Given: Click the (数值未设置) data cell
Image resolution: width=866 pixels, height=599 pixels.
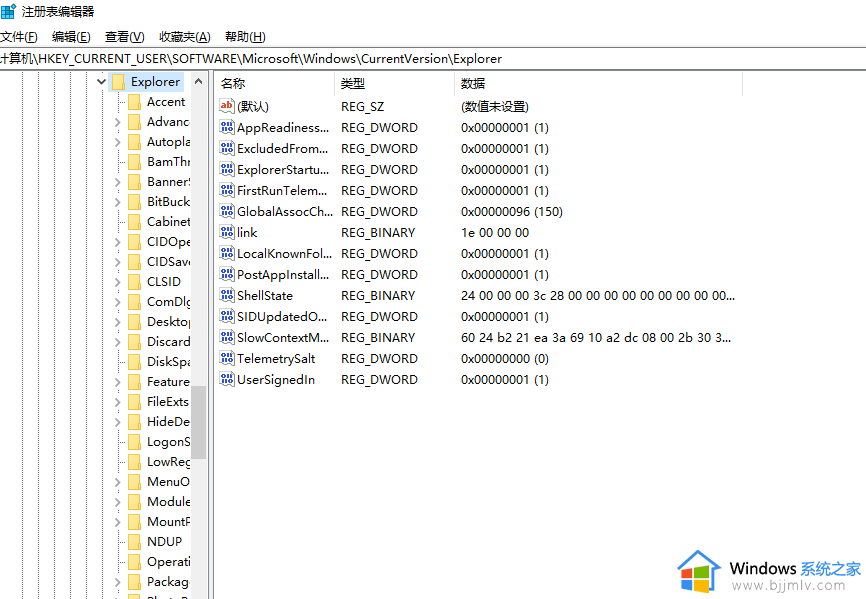Looking at the screenshot, I should (x=495, y=107).
